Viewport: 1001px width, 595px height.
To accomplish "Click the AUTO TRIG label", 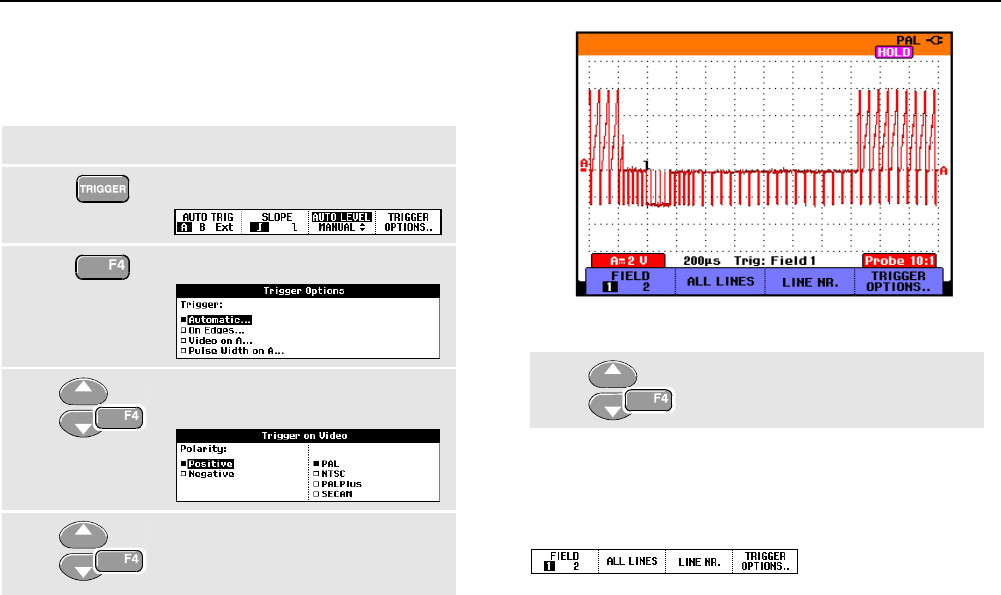I will pyautogui.click(x=208, y=217).
